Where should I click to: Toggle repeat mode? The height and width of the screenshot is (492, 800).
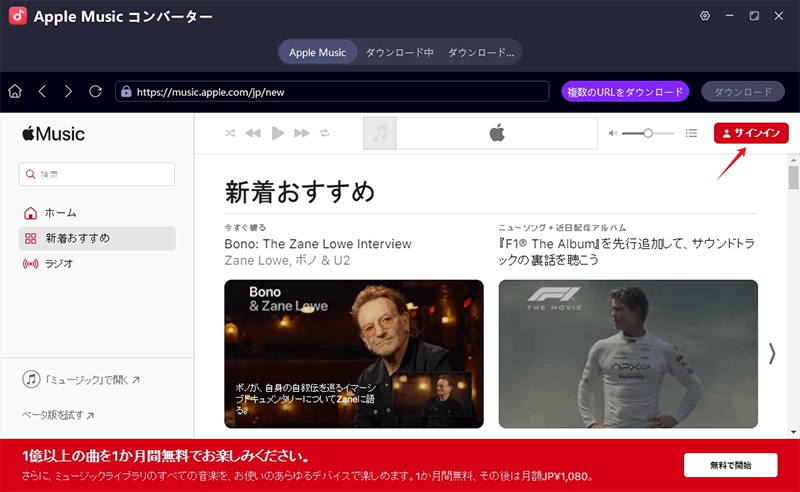click(324, 133)
